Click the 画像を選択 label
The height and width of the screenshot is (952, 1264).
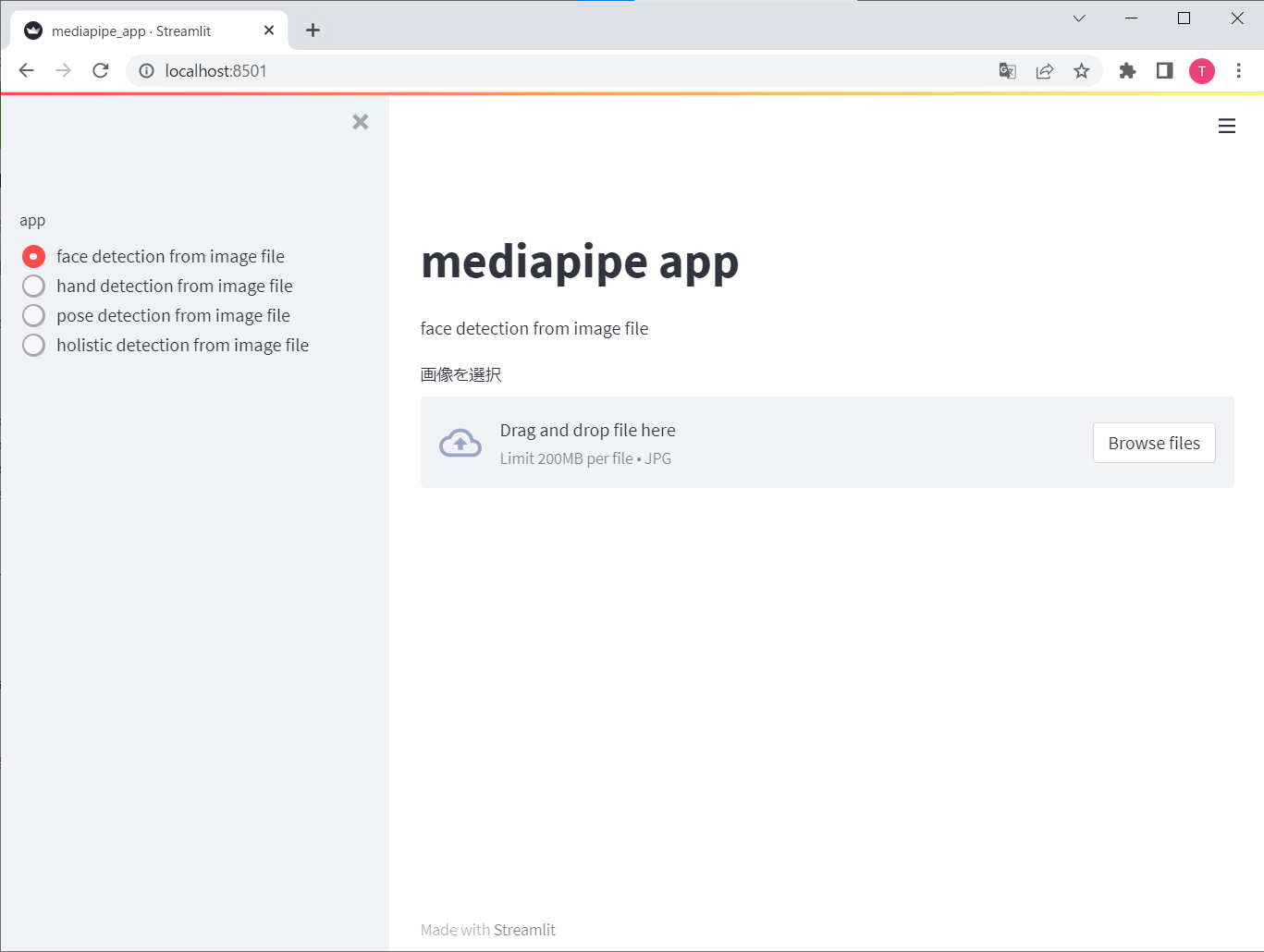point(460,374)
